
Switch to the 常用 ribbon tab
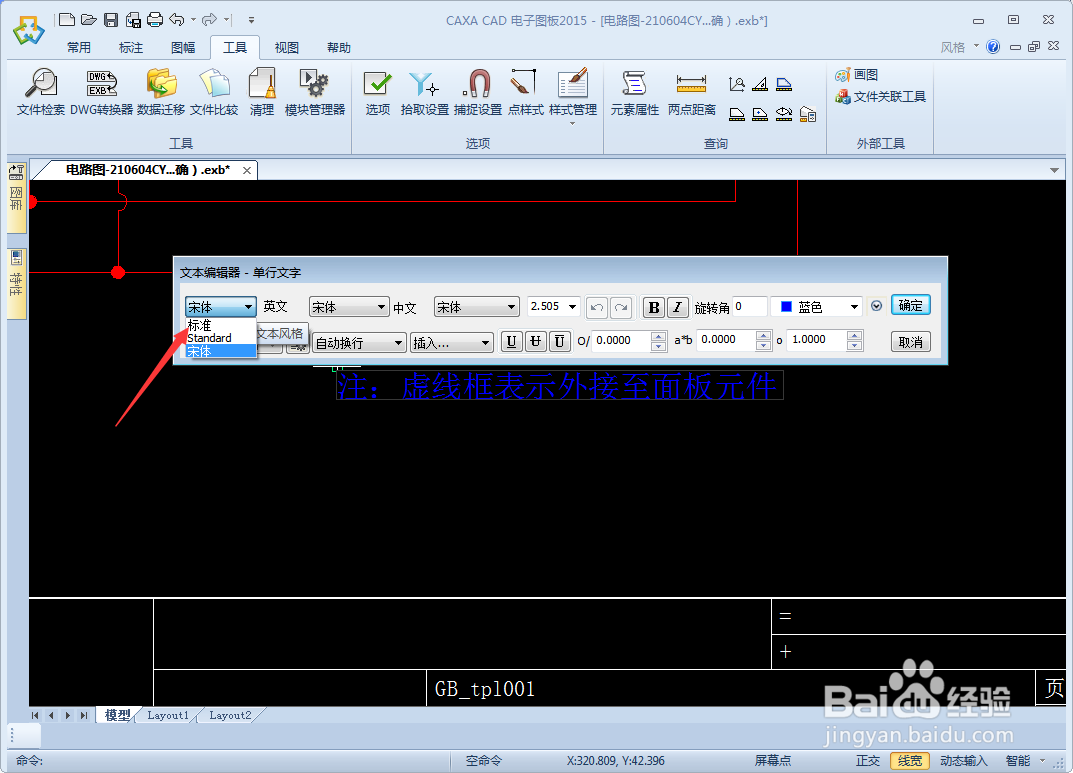pos(79,47)
